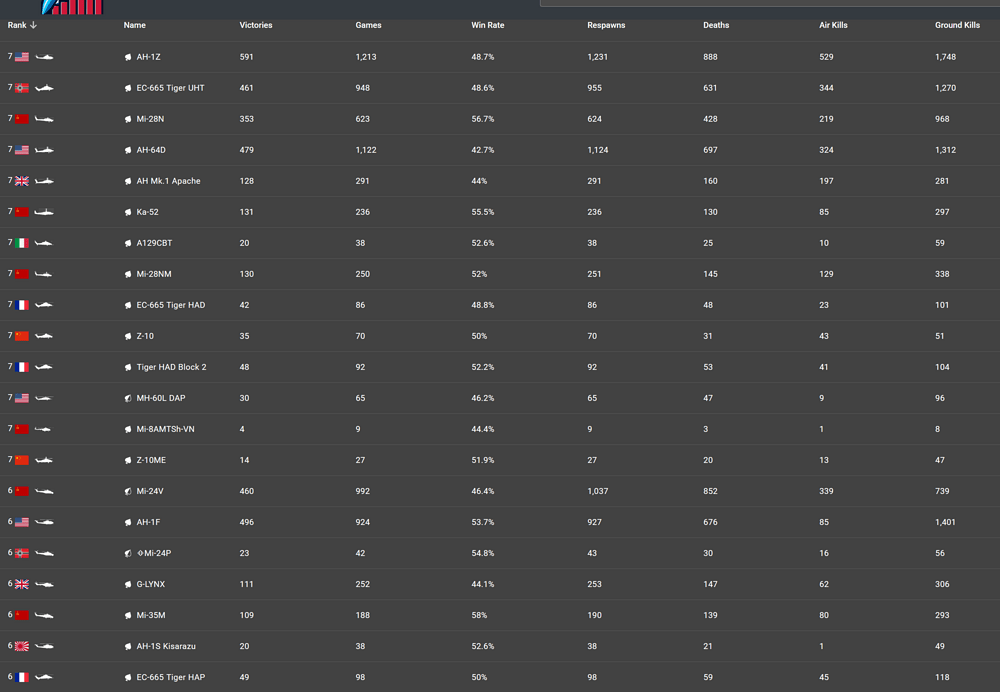Click the 1,122 games value for AH-64D
This screenshot has height=692, width=1000.
(x=365, y=150)
